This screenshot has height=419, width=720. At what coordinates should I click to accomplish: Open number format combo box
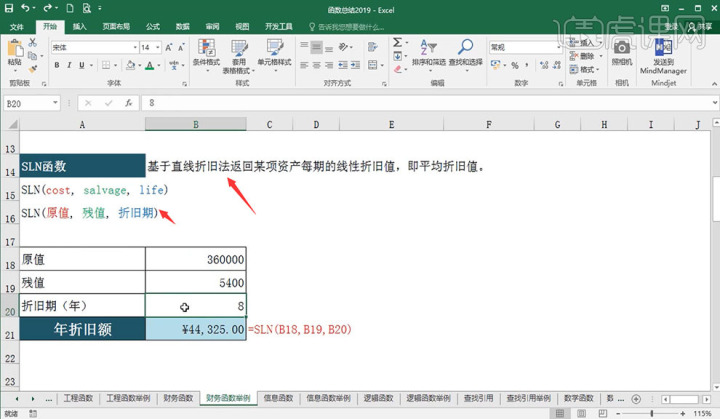tap(525, 47)
